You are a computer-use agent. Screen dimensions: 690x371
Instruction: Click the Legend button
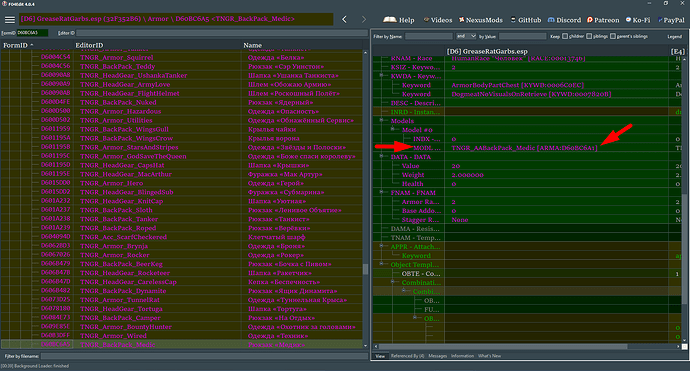pyautogui.click(x=674, y=37)
